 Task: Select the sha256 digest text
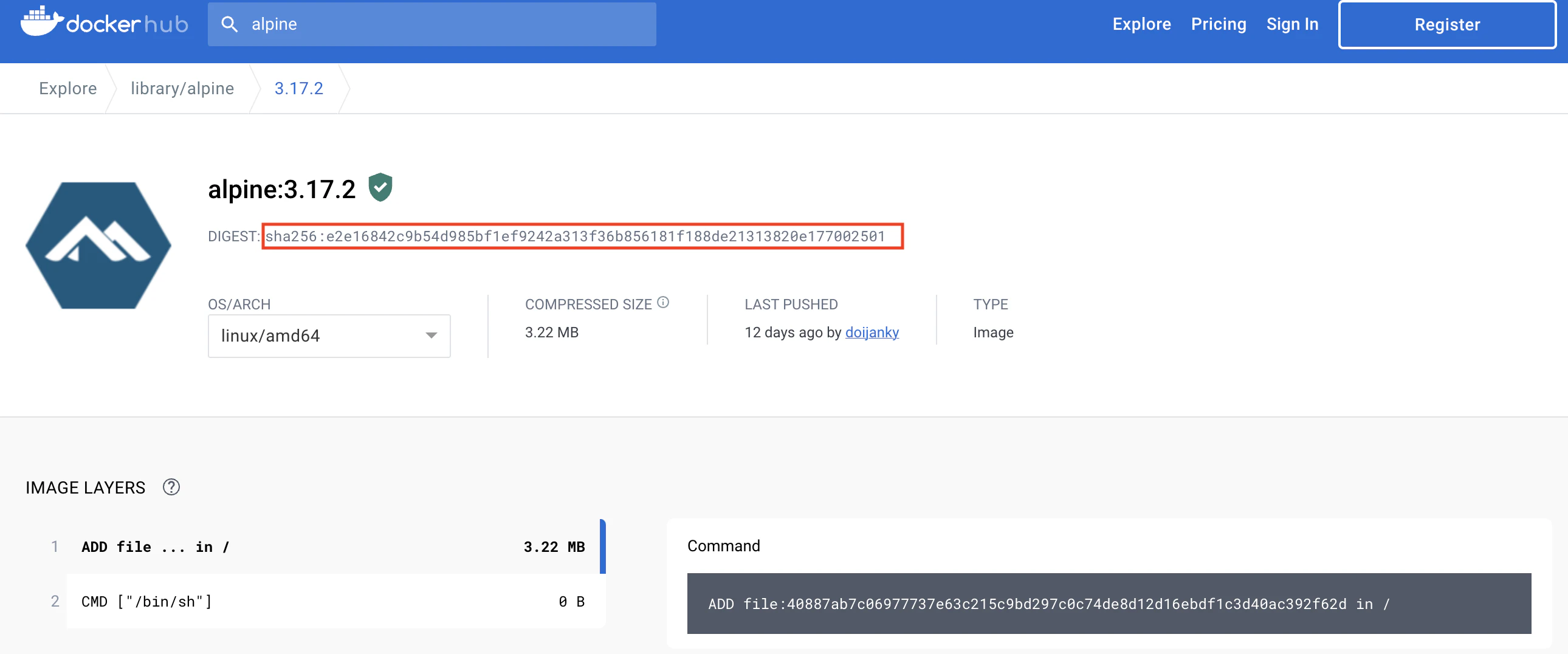[x=575, y=236]
